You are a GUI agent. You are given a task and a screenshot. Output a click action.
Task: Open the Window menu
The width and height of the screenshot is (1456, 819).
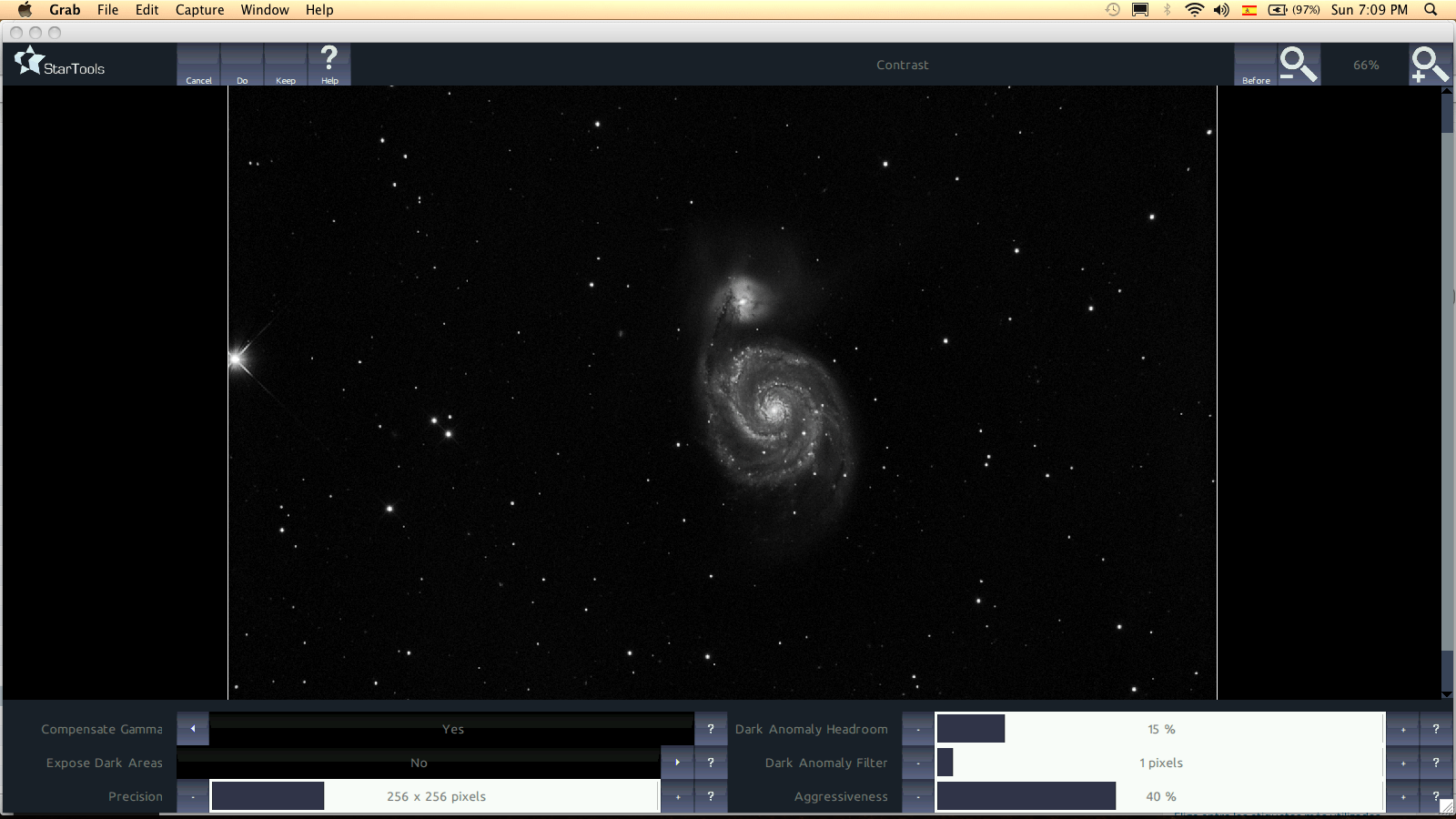tap(265, 10)
